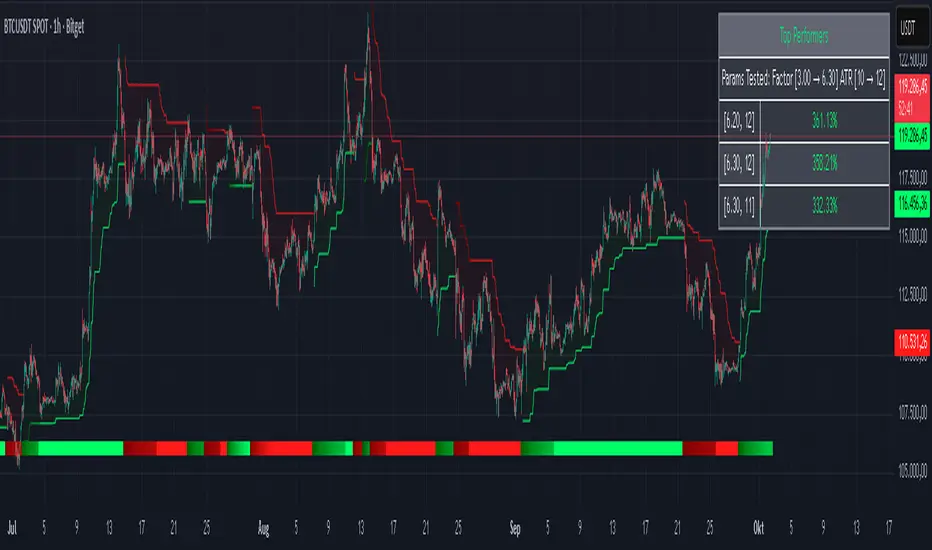Click the 117.500,00 price axis value
This screenshot has width=932, height=550.
click(x=912, y=177)
